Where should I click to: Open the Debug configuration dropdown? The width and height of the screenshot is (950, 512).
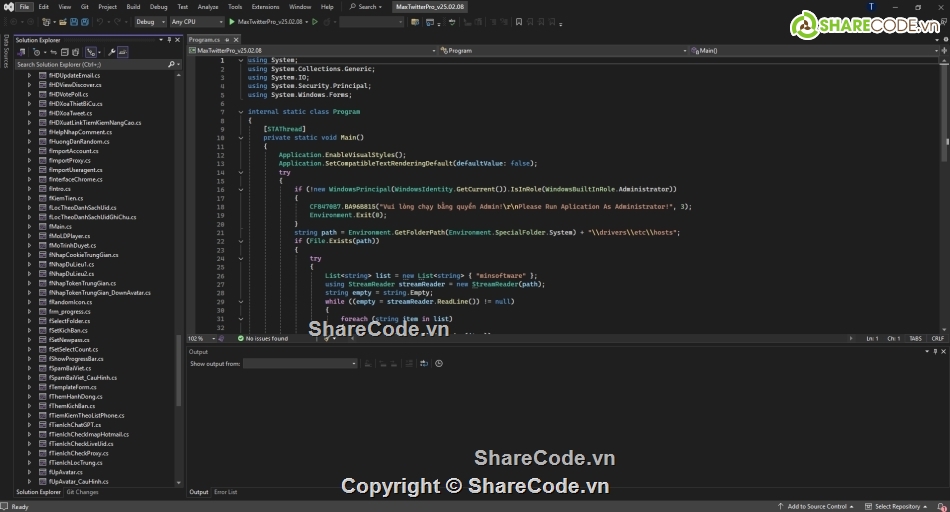tap(150, 22)
